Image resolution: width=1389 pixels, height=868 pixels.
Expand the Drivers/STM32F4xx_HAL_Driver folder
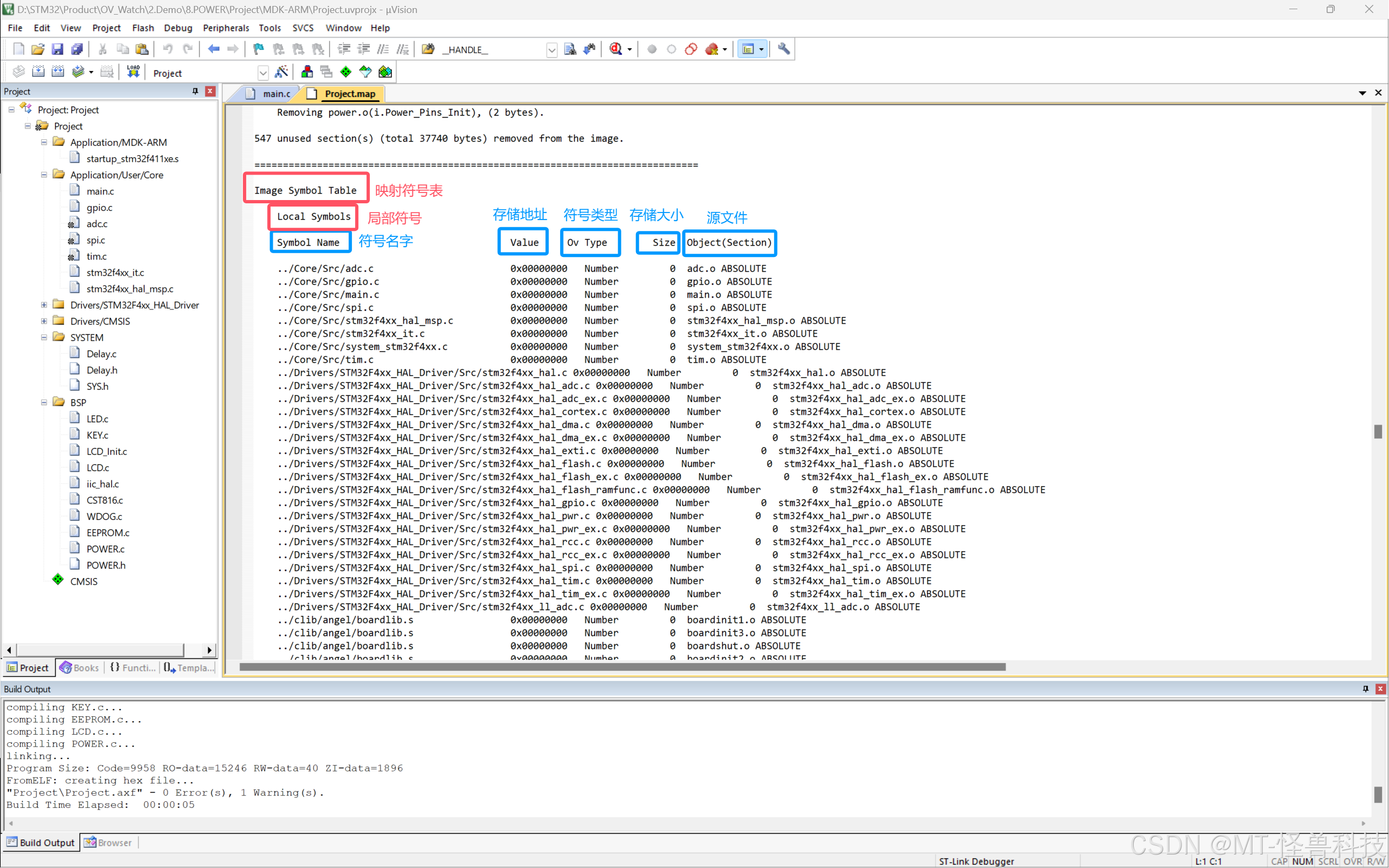tap(43, 305)
